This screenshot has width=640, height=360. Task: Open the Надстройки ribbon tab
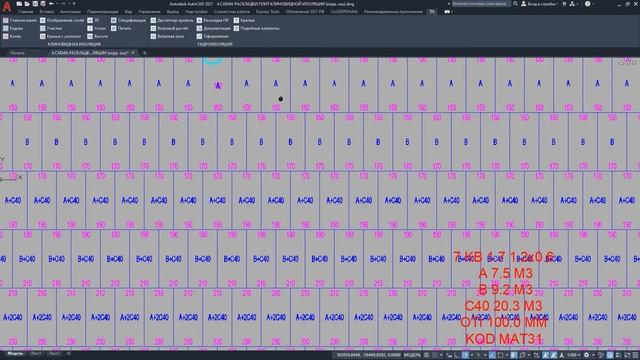pos(196,12)
